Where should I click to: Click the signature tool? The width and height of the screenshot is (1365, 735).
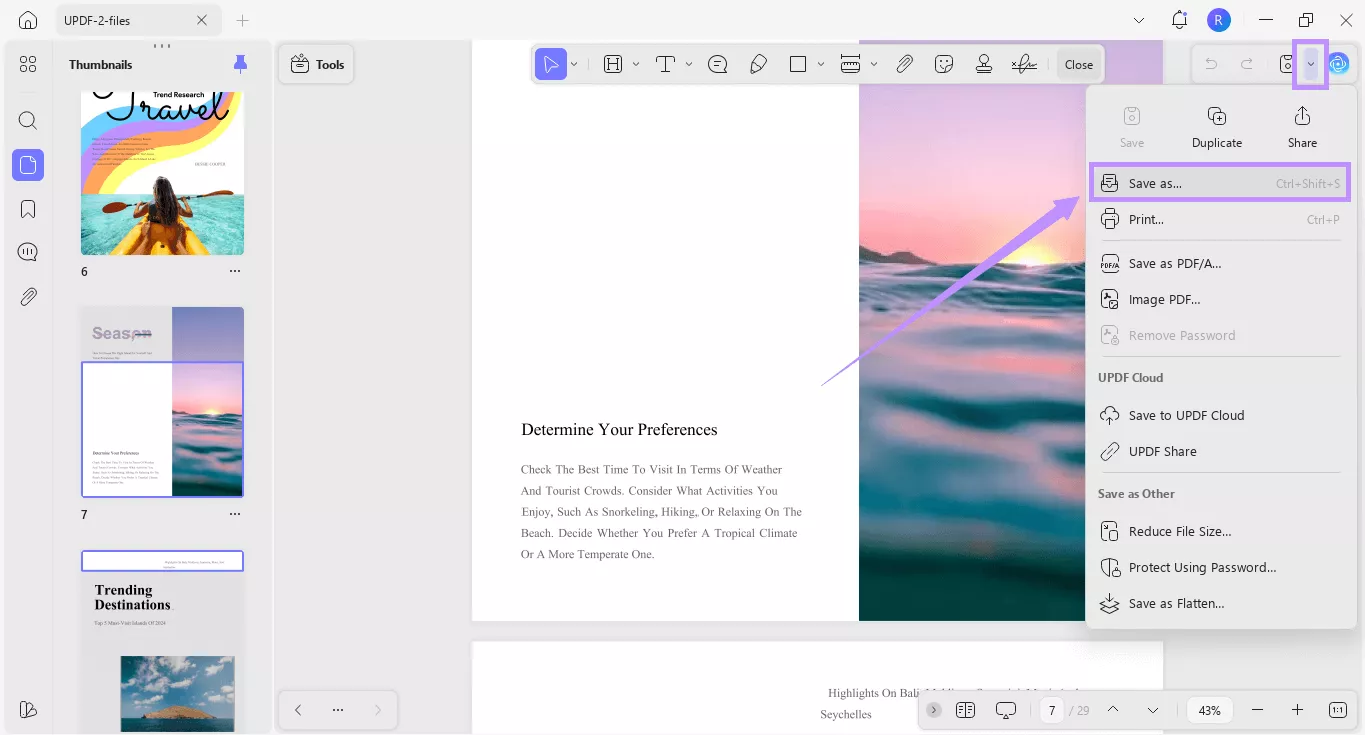tap(1023, 64)
